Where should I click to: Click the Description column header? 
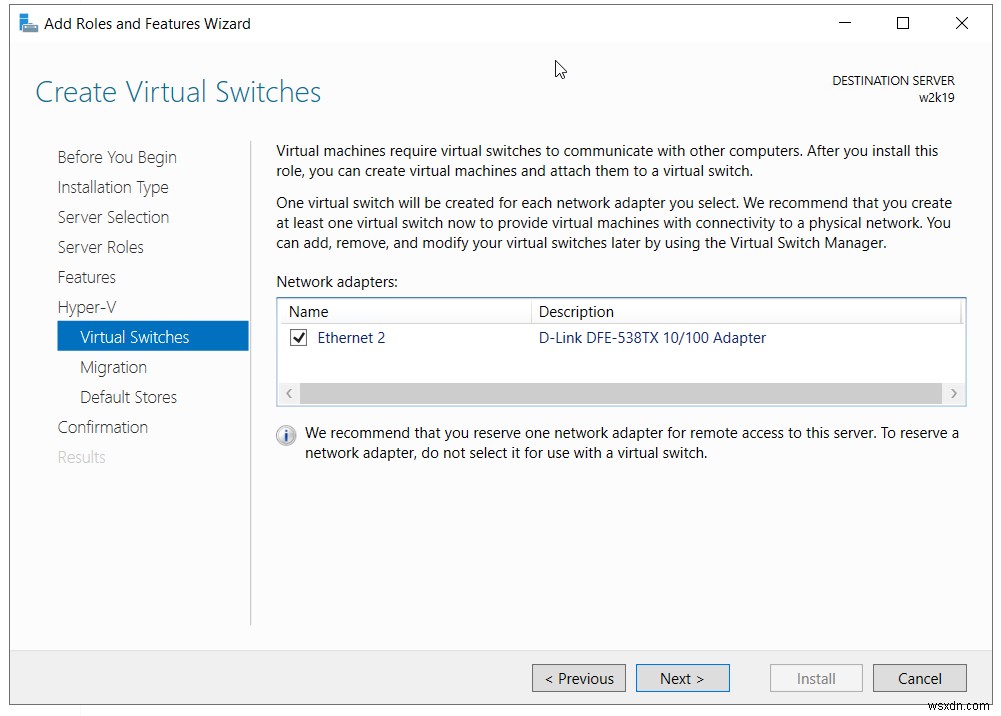coord(568,311)
